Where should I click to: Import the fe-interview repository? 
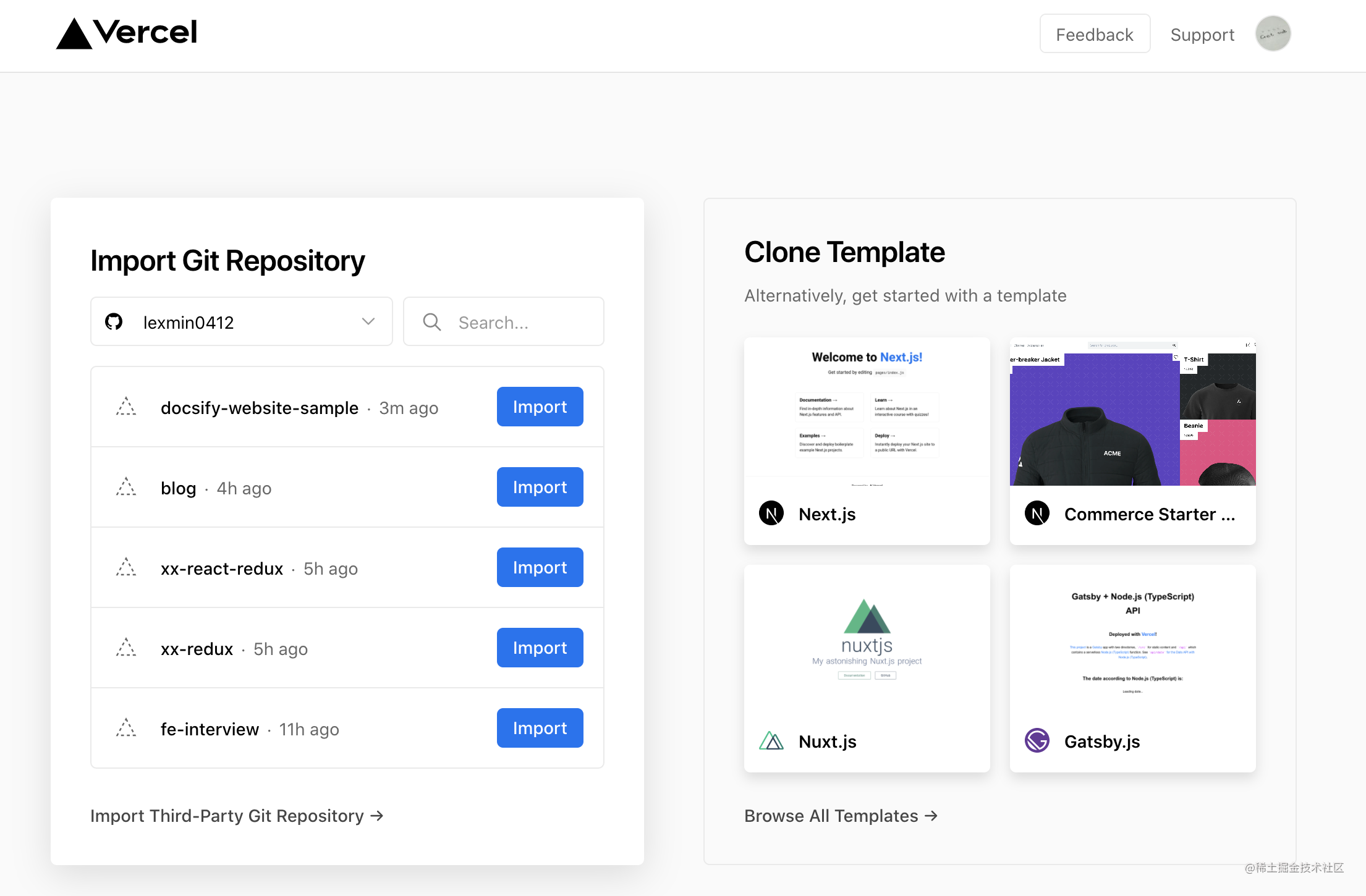tap(540, 728)
